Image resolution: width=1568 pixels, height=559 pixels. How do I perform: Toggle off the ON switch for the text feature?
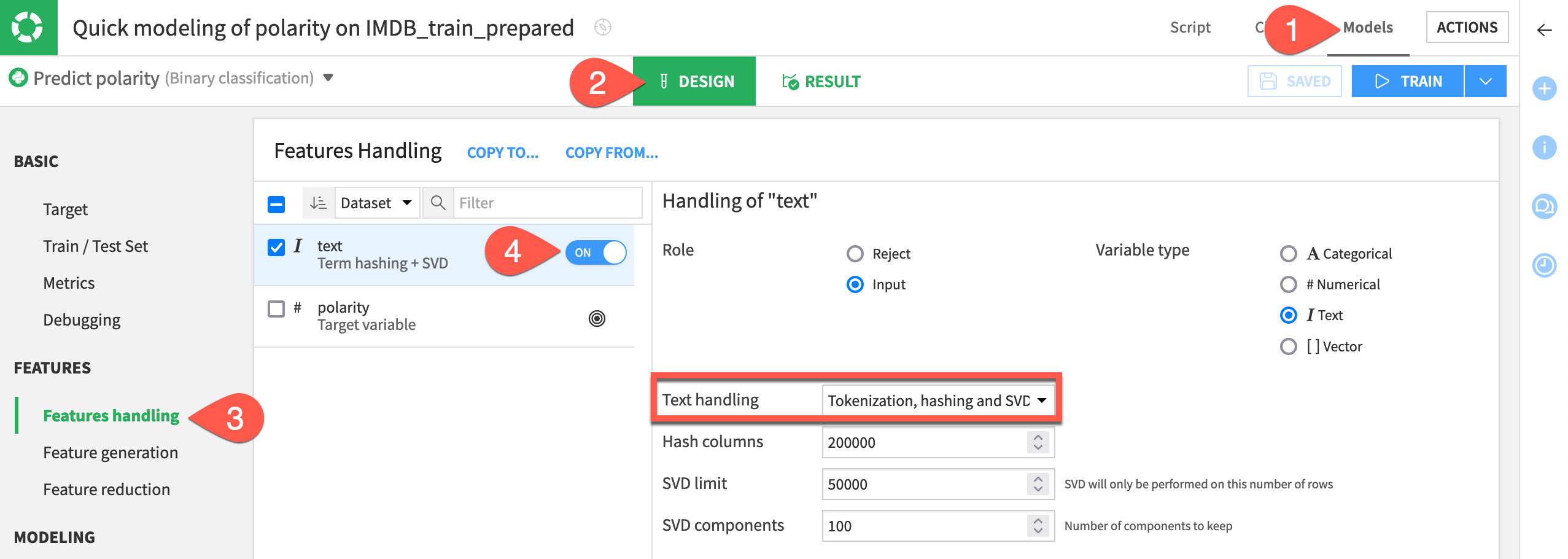pyautogui.click(x=596, y=252)
